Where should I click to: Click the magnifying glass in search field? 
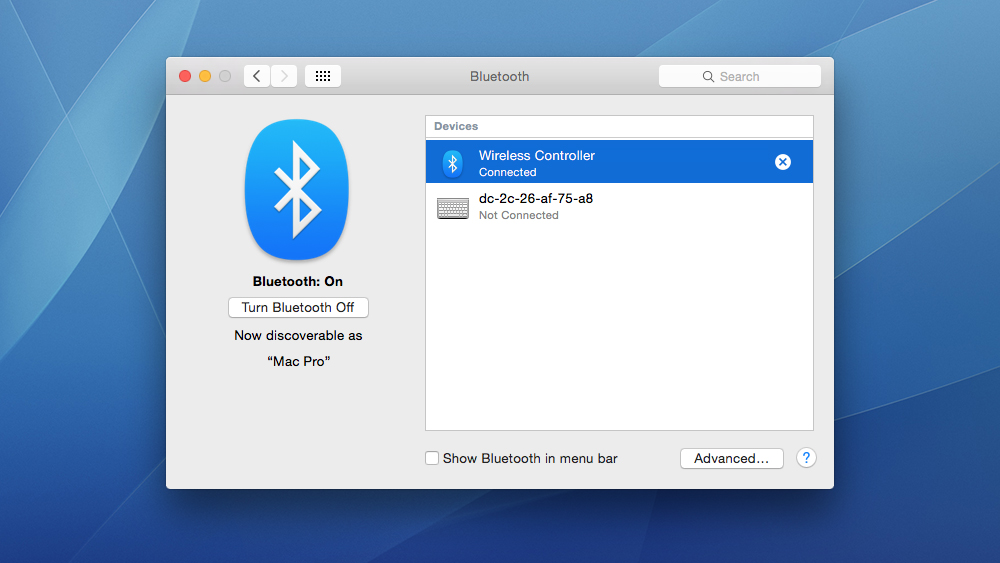pyautogui.click(x=708, y=77)
